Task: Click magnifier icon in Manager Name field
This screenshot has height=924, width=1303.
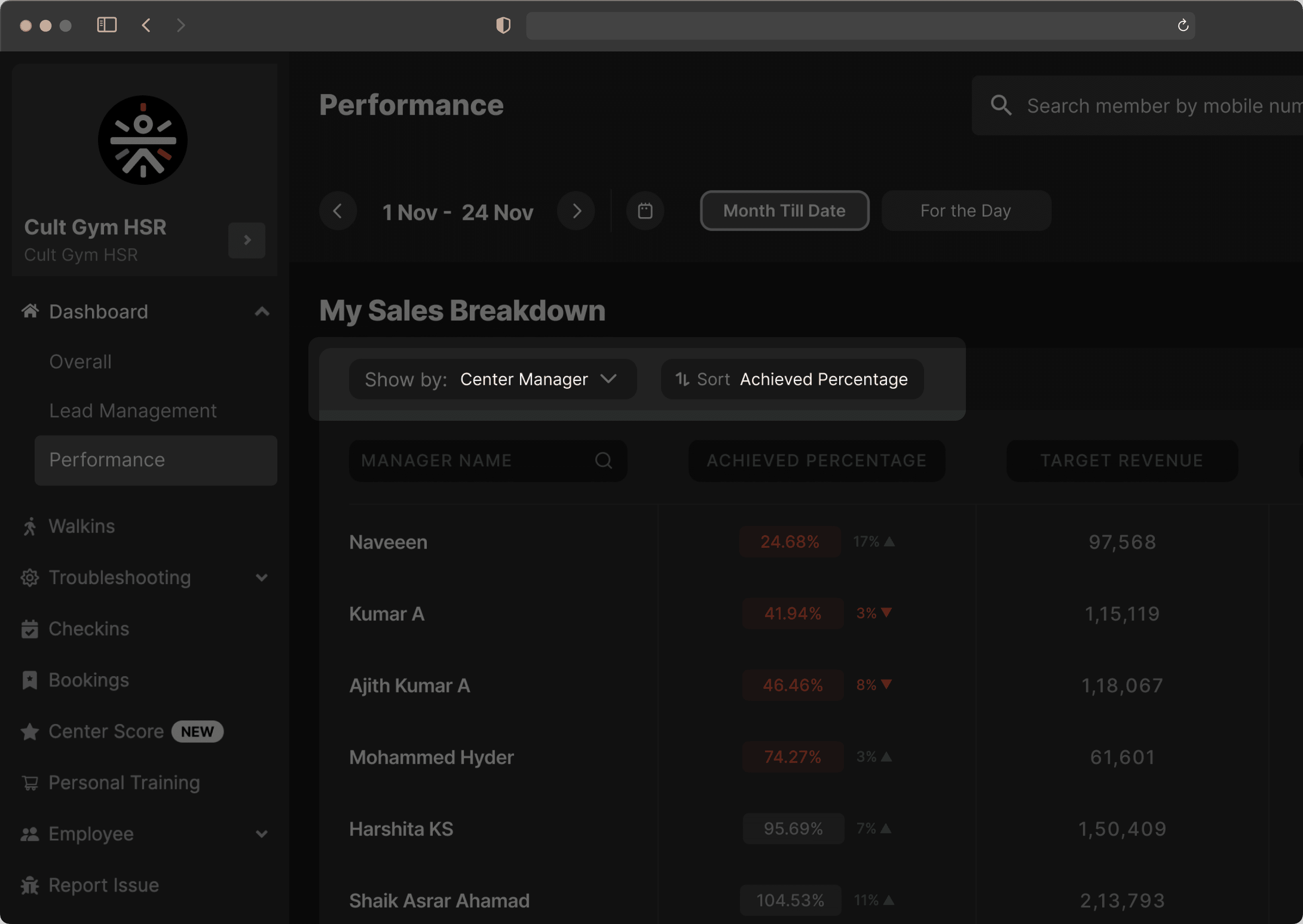Action: pyautogui.click(x=604, y=460)
